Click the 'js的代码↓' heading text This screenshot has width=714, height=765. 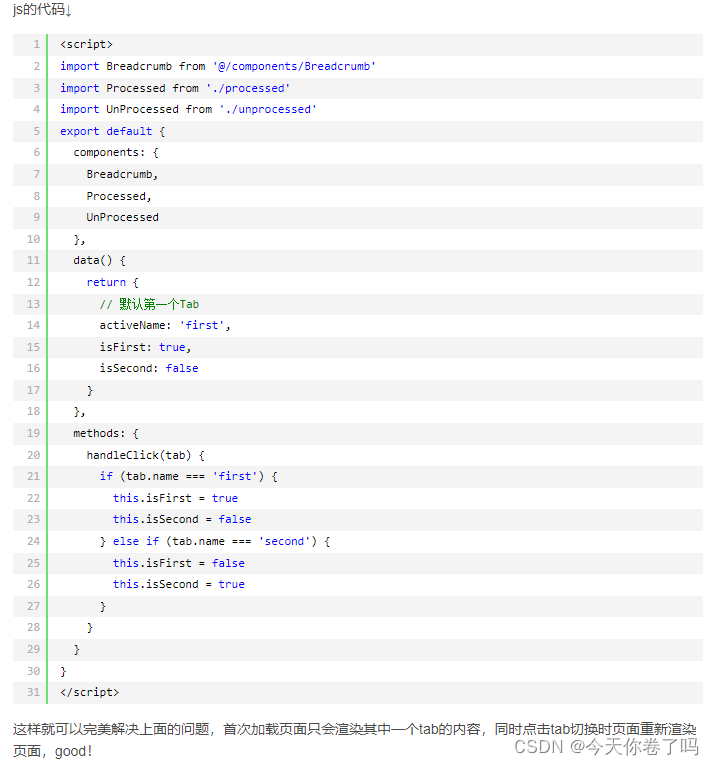42,9
